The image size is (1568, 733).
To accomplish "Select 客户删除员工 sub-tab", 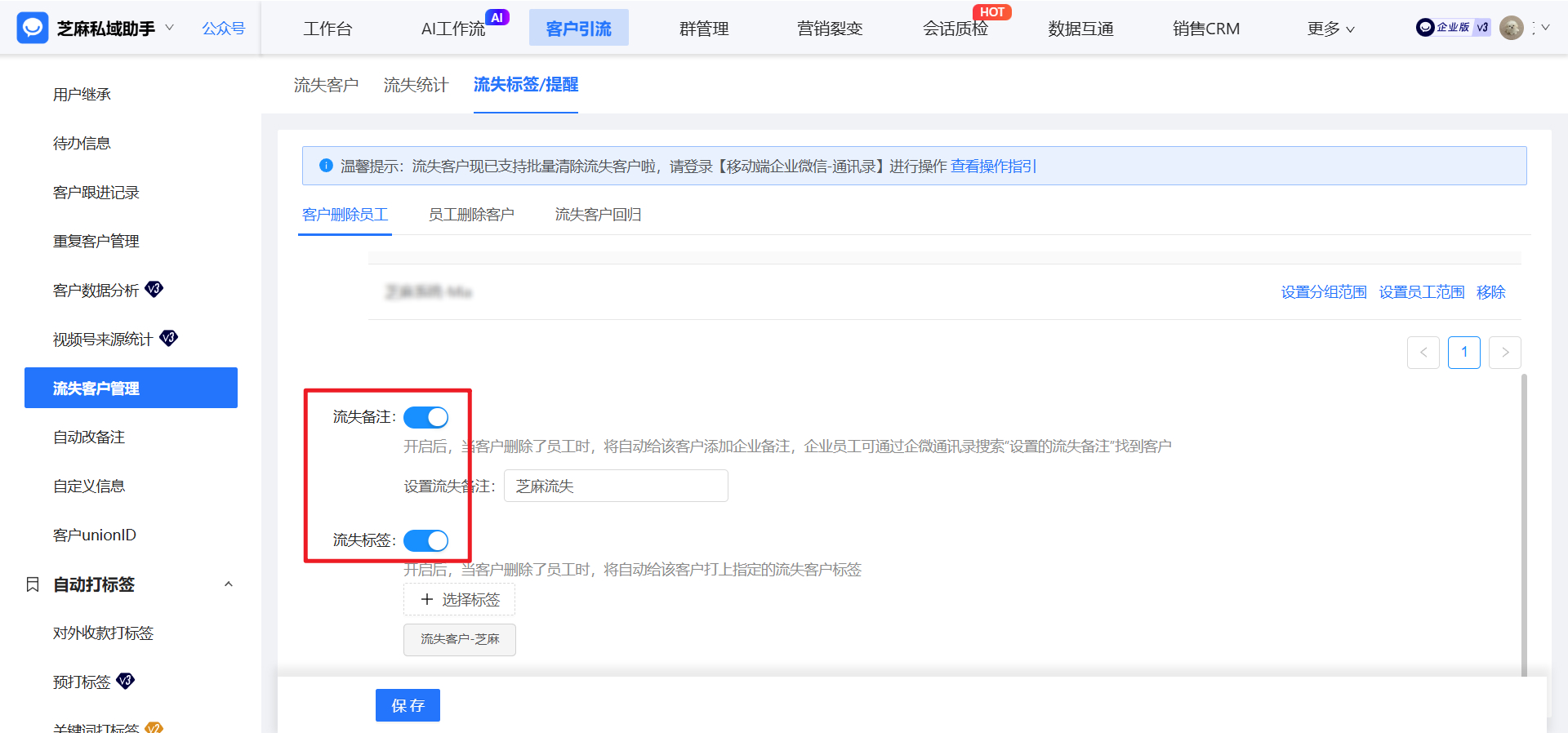I will (345, 215).
